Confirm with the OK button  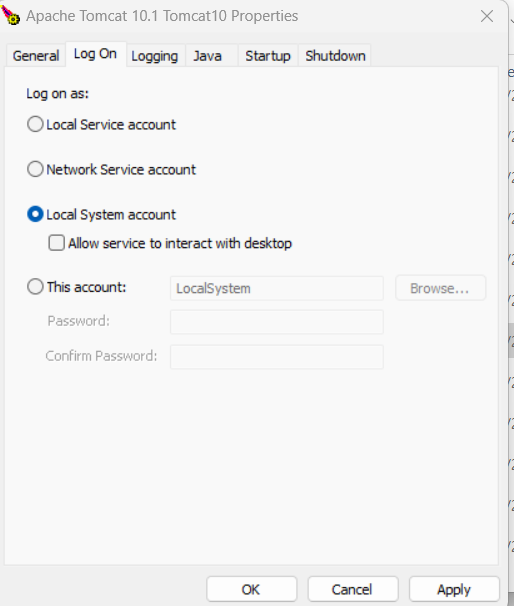pos(252,589)
